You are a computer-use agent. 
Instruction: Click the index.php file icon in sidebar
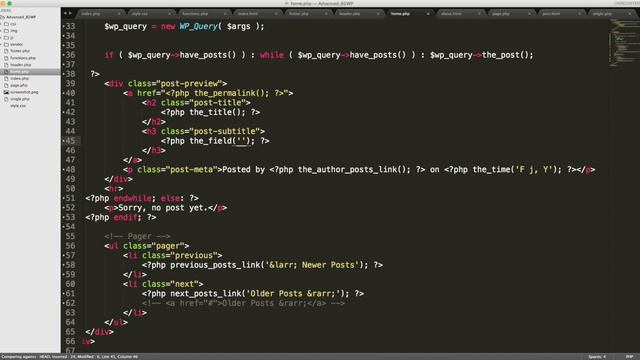[6, 78]
